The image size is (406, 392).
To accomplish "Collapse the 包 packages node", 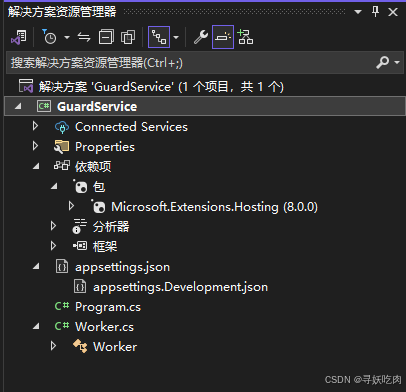I will 54,186.
